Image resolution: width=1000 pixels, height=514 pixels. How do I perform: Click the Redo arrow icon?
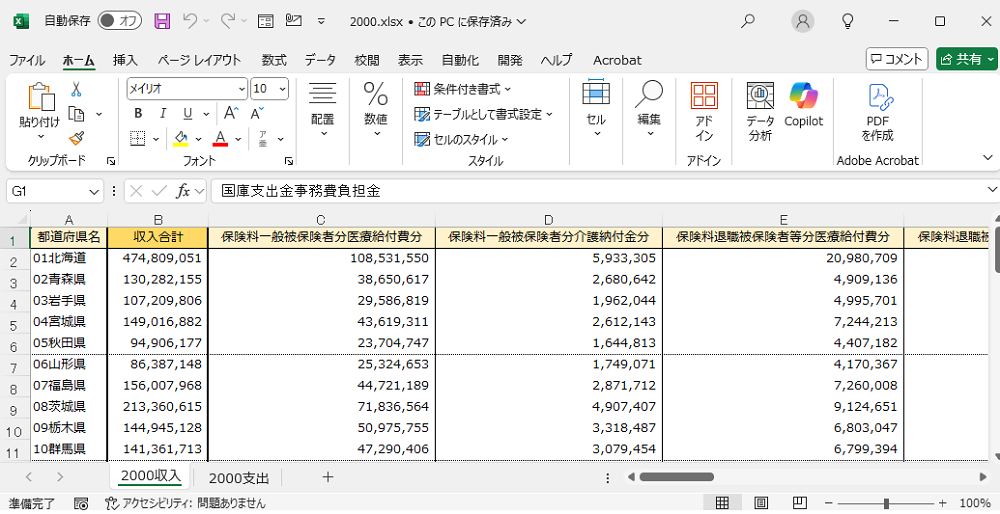pyautogui.click(x=228, y=21)
